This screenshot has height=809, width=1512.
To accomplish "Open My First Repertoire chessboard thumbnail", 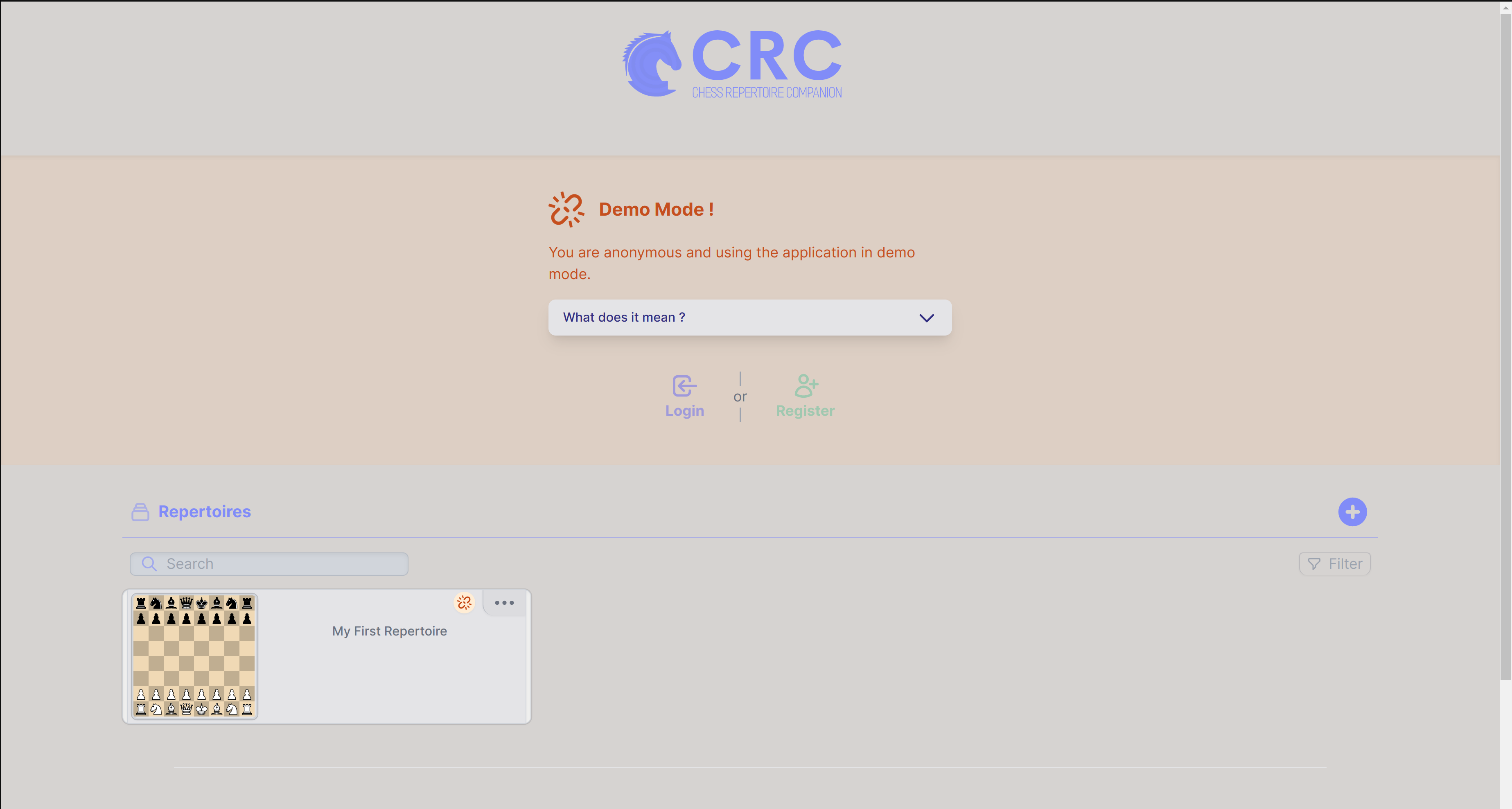I will click(x=194, y=656).
